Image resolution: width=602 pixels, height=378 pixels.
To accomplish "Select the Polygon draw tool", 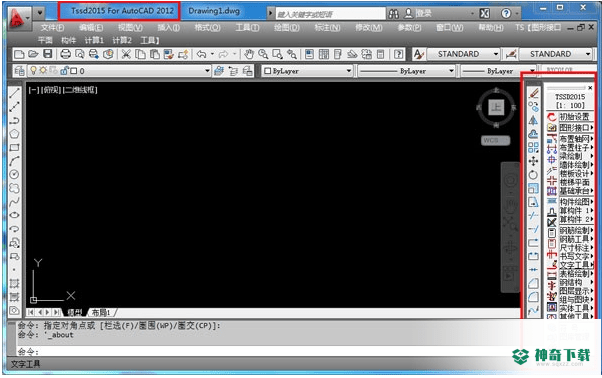I will point(14,134).
